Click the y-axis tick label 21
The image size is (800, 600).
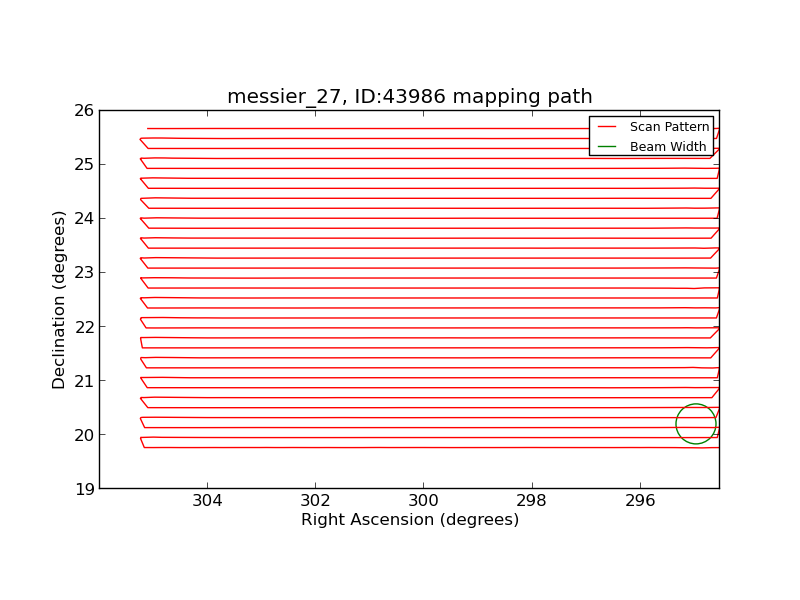pos(84,381)
